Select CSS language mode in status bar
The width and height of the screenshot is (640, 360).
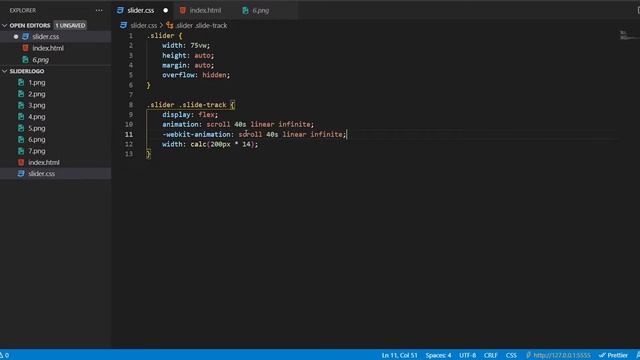(x=511, y=355)
